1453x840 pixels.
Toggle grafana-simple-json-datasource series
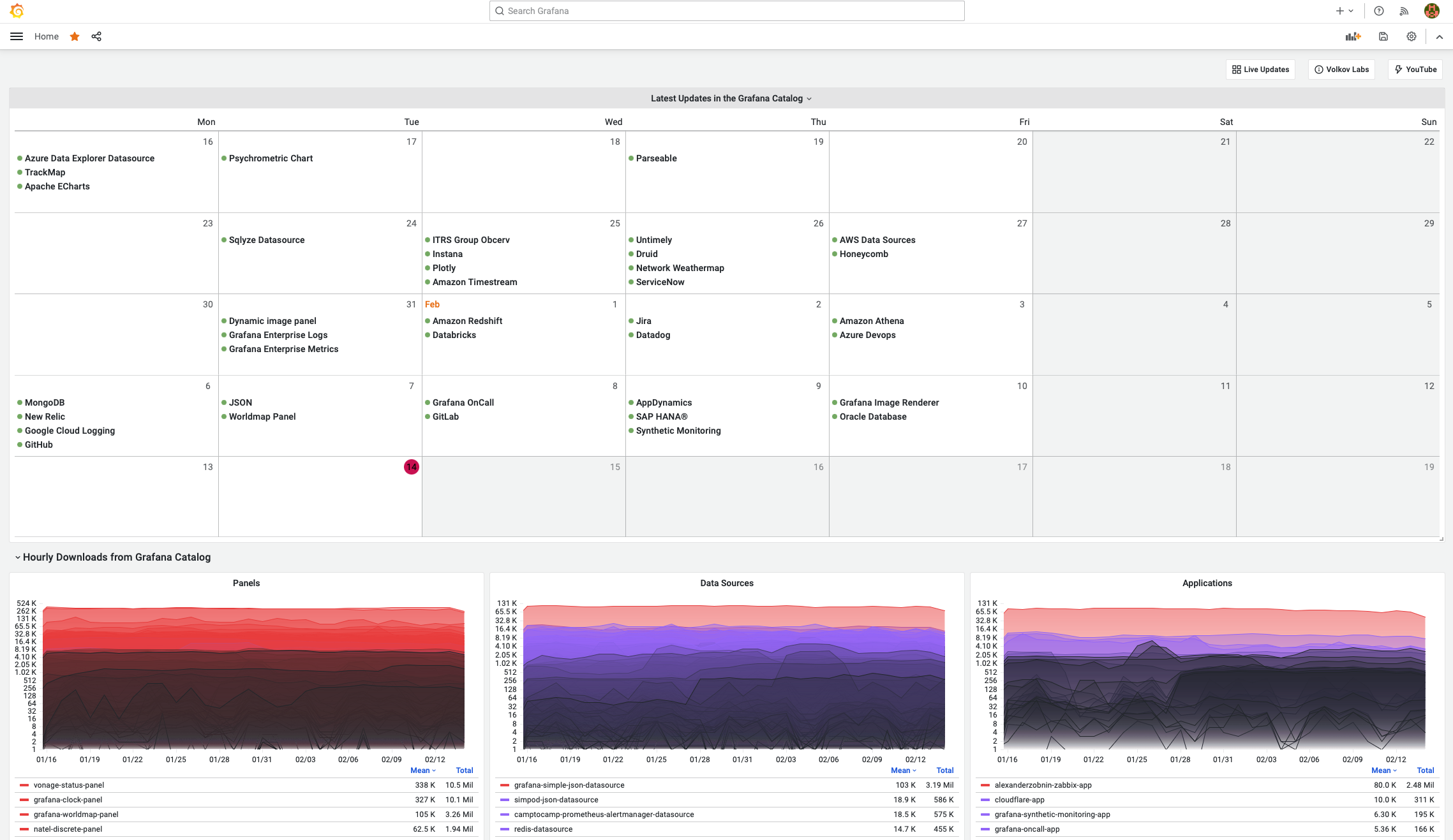tap(569, 785)
